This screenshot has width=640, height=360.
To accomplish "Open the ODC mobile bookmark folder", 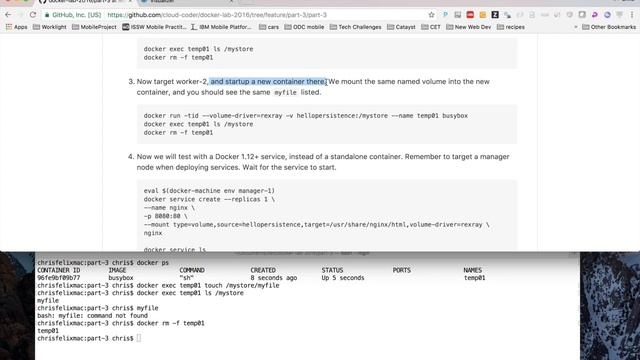I will [304, 27].
